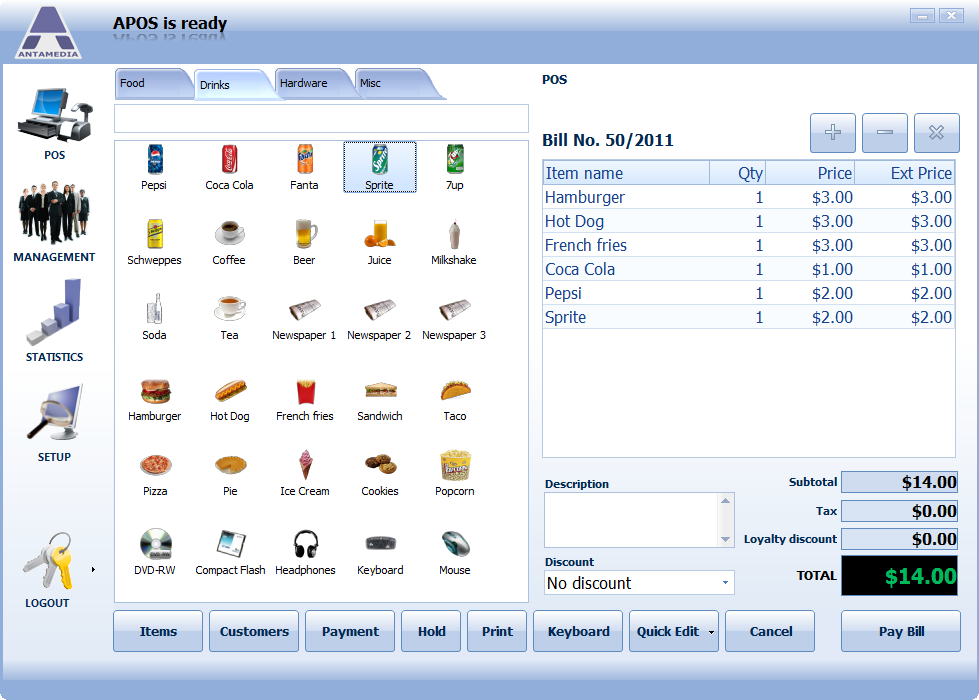979x700 pixels.
Task: Add Cookies to the order
Action: [x=380, y=475]
